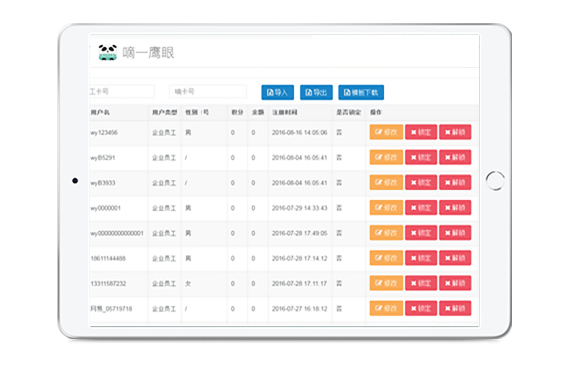Image resolution: width=570 pixels, height=370 pixels.
Task: Unlock user wyB5291 with 解锁
Action: pyautogui.click(x=455, y=157)
